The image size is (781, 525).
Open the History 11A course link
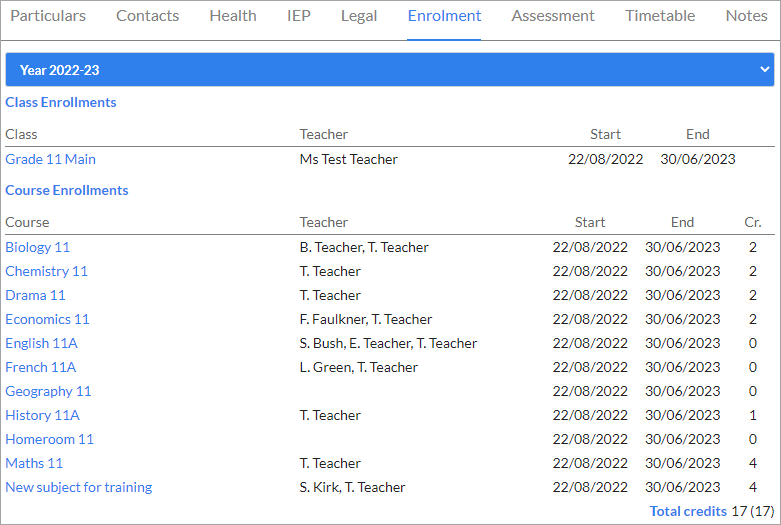click(x=42, y=415)
